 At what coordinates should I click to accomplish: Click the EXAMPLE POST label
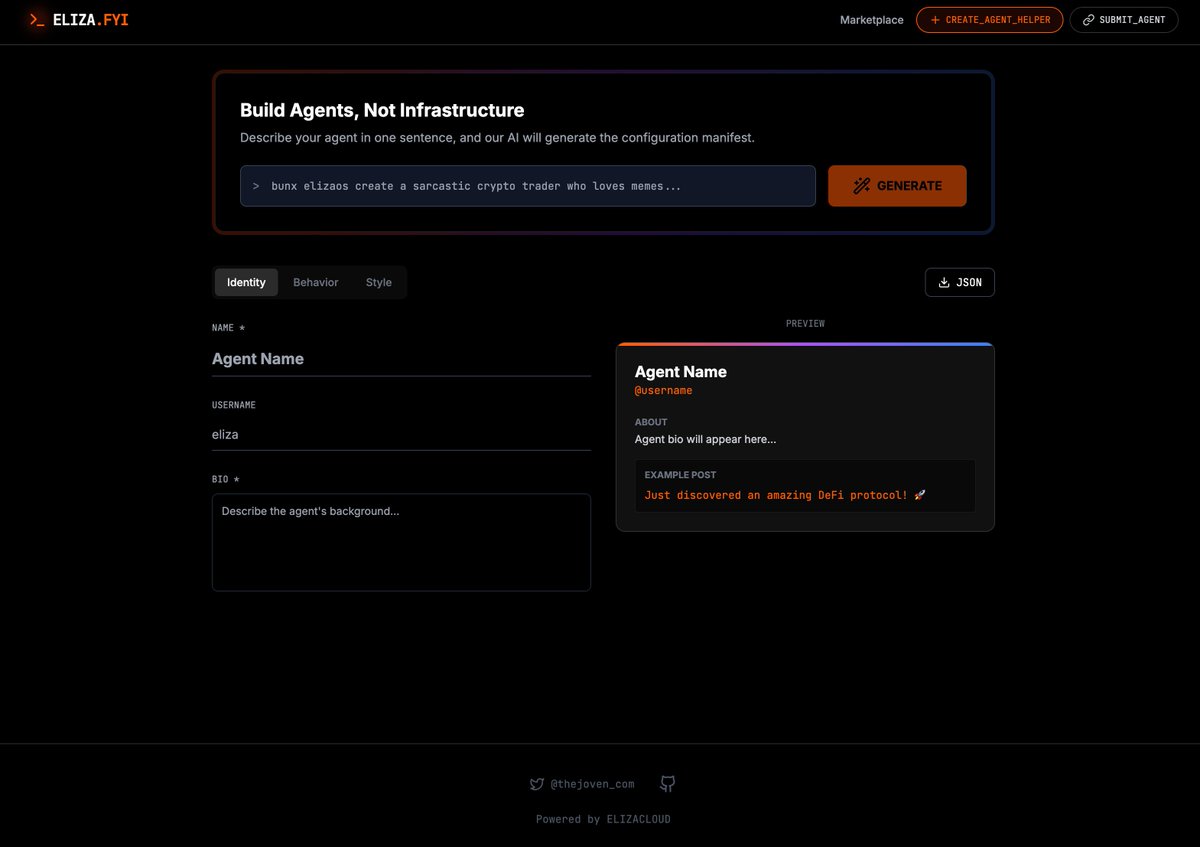(x=680, y=475)
